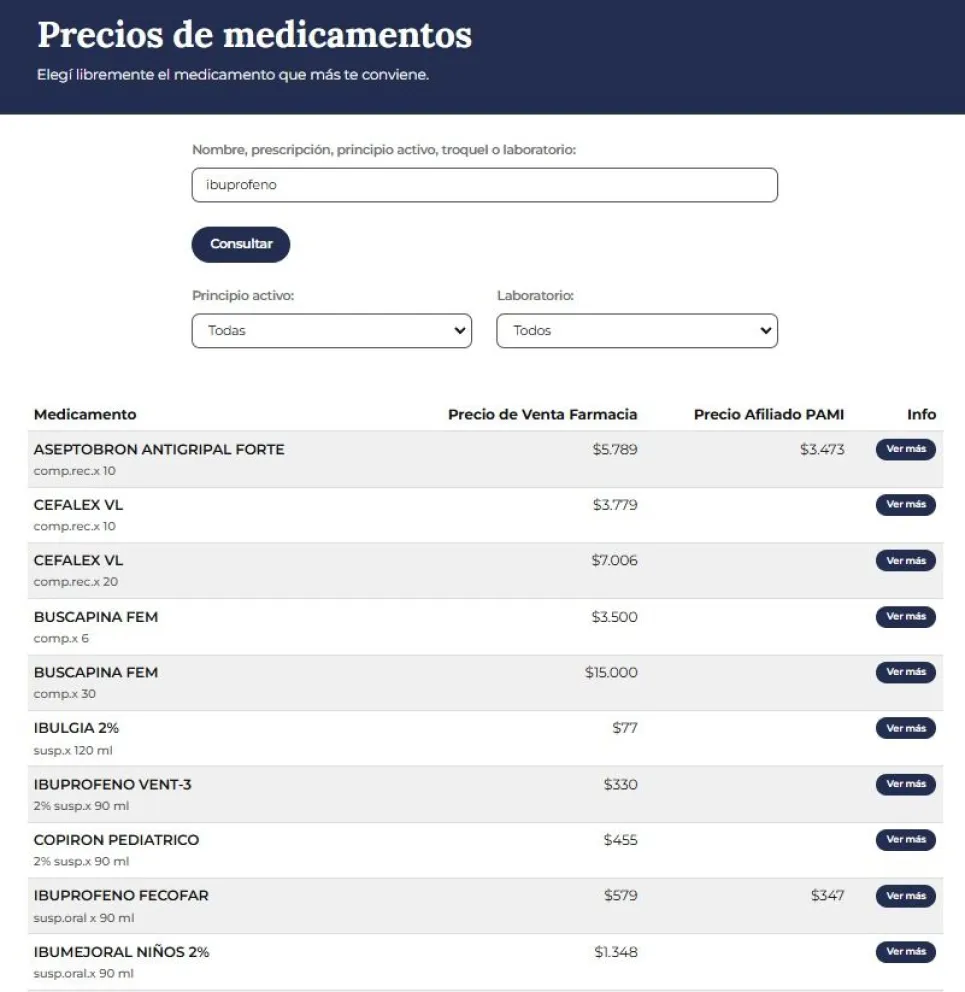View details of Buscapina Fem x 30
This screenshot has width=965, height=992.
[x=905, y=672]
